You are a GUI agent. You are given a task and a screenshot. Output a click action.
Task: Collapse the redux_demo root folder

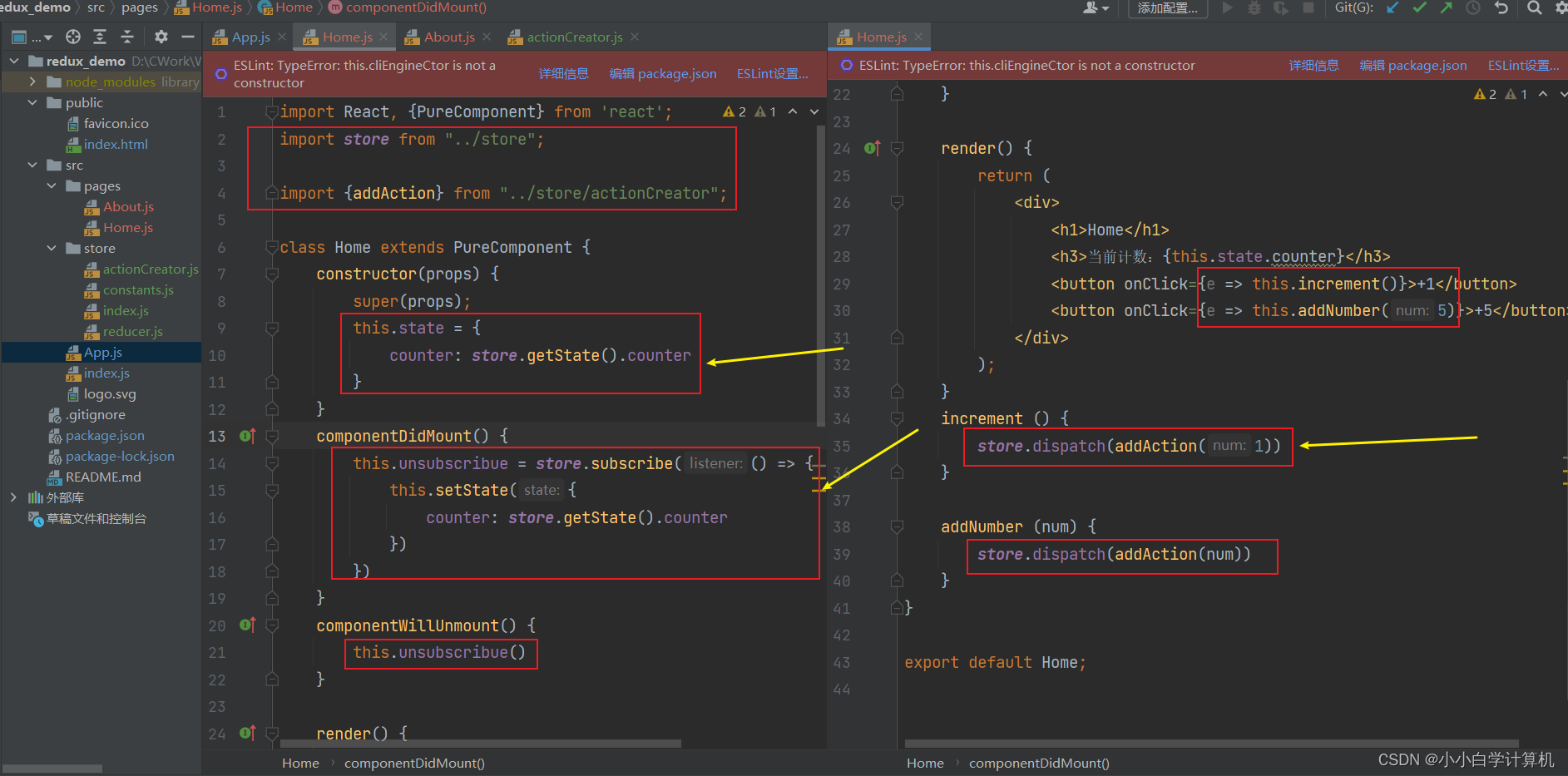pyautogui.click(x=14, y=61)
